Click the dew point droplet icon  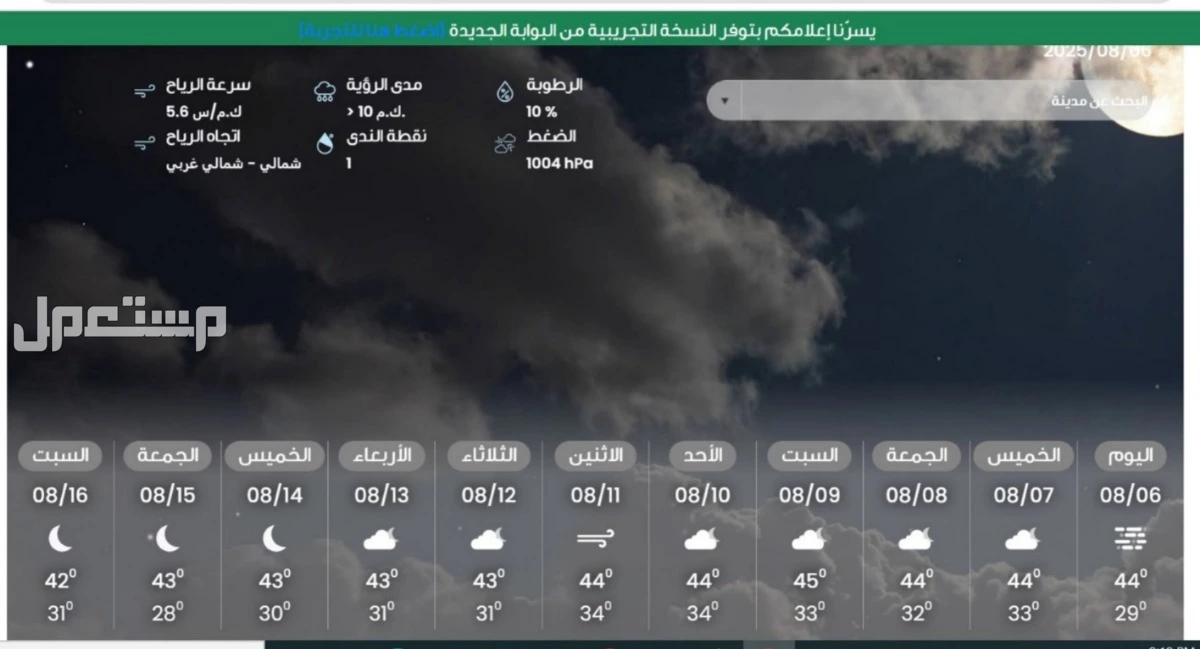pos(324,144)
